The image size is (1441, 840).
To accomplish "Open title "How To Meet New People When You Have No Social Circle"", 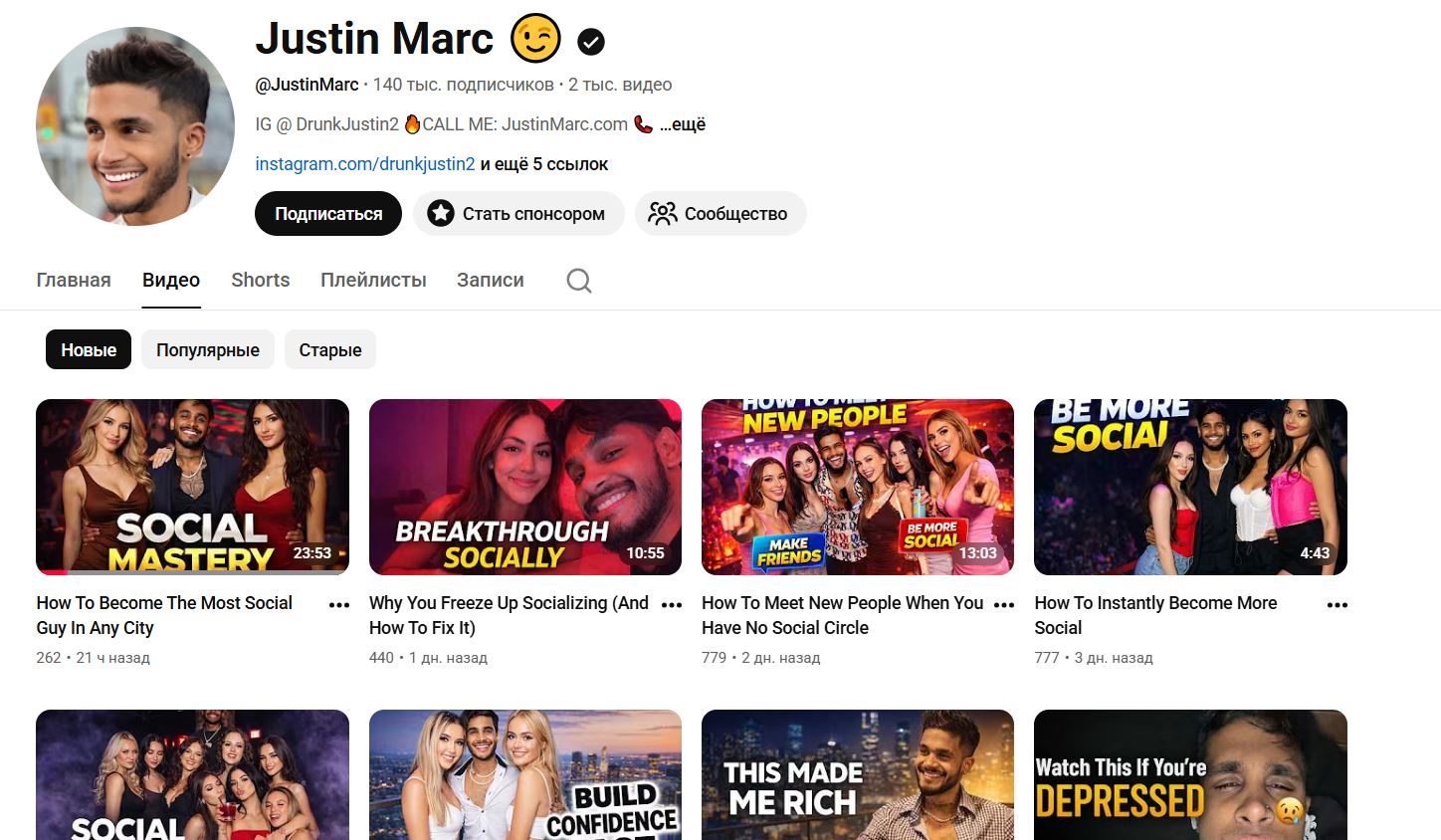I will point(842,615).
